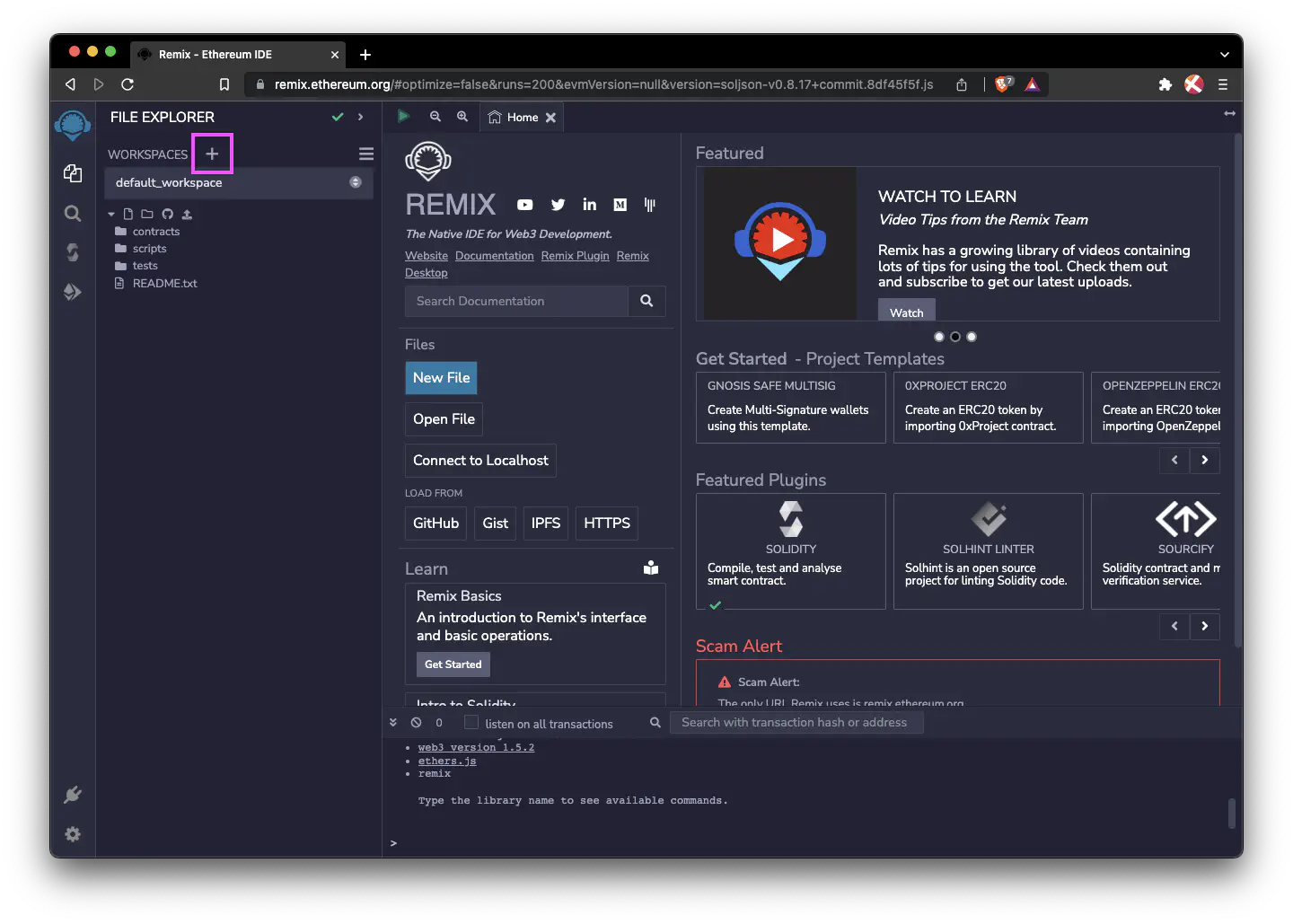Collapse the workspace file tree arrow
1293x924 pixels.
point(111,214)
